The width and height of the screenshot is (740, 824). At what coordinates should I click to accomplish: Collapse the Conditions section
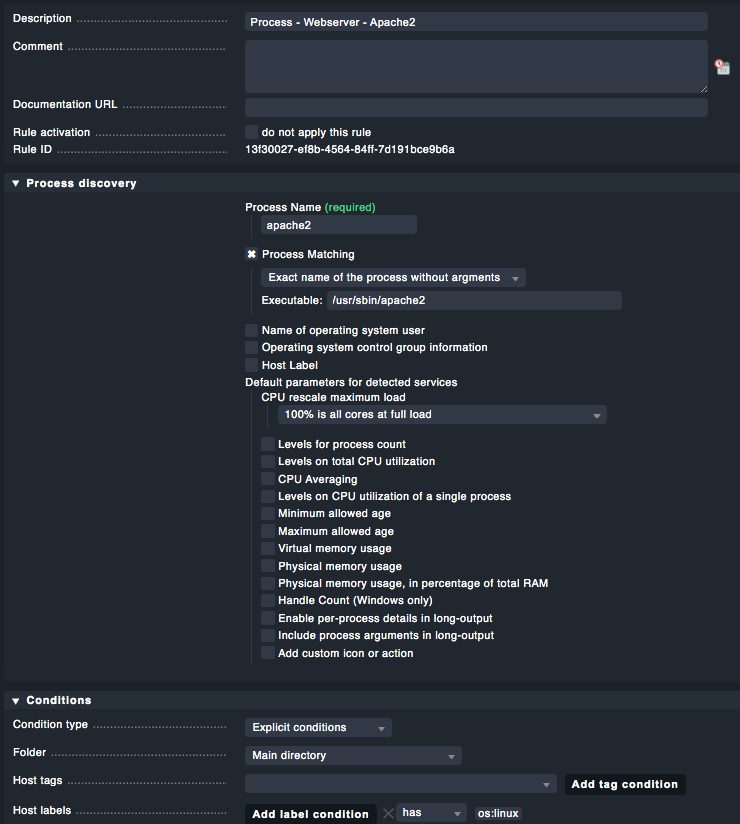(x=16, y=700)
